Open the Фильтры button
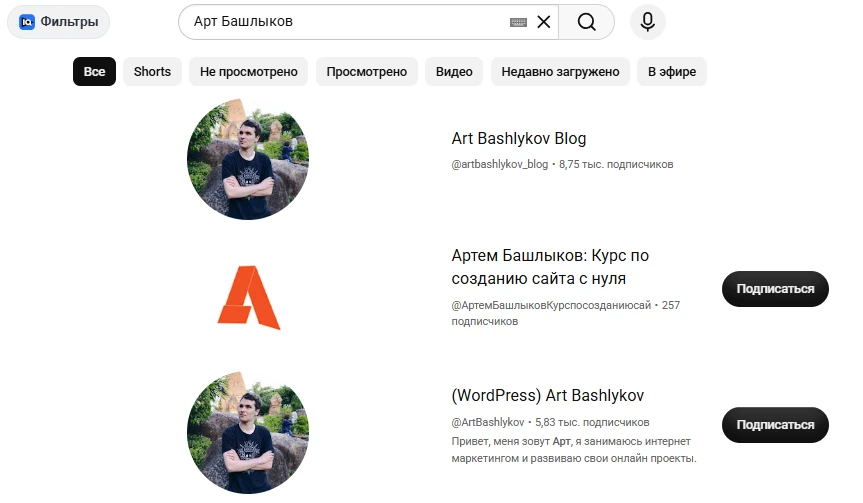This screenshot has width=863, height=503. coord(58,22)
